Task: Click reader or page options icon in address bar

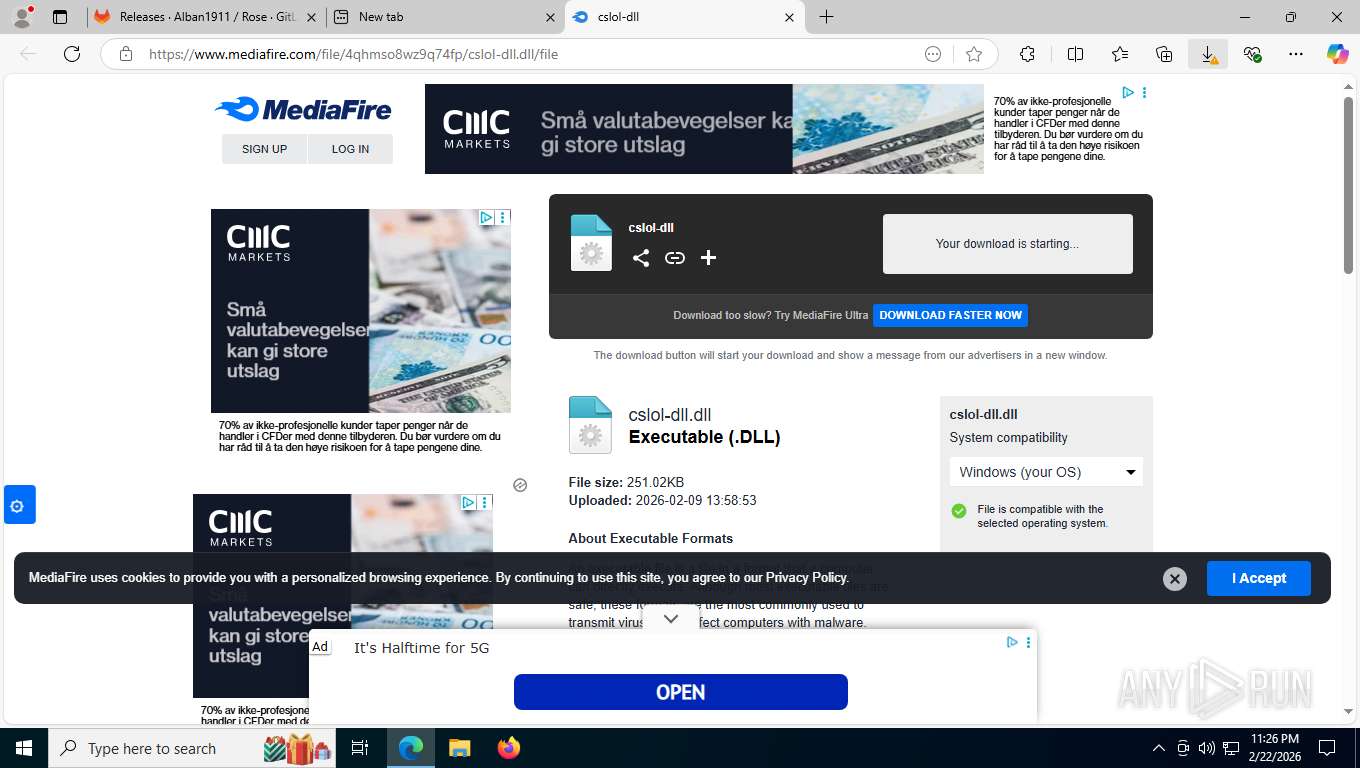Action: 933,54
